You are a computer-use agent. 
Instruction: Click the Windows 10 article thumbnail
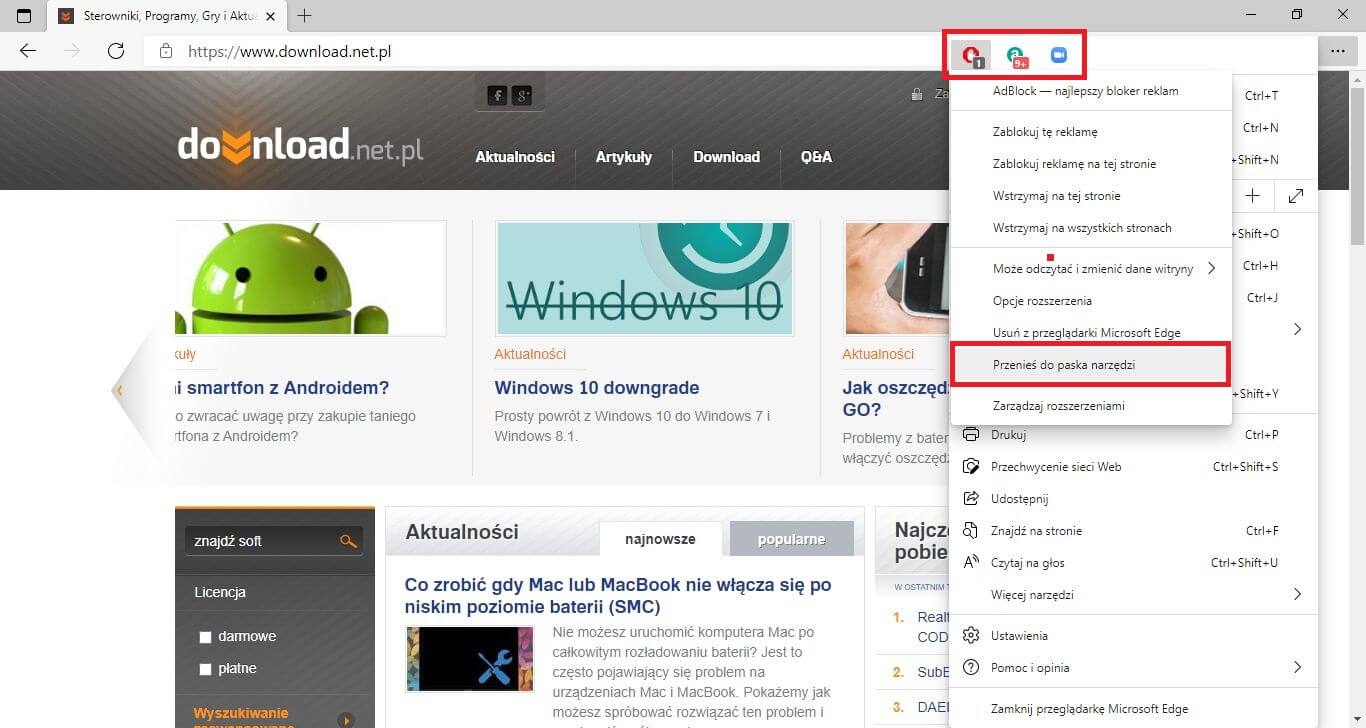[645, 278]
